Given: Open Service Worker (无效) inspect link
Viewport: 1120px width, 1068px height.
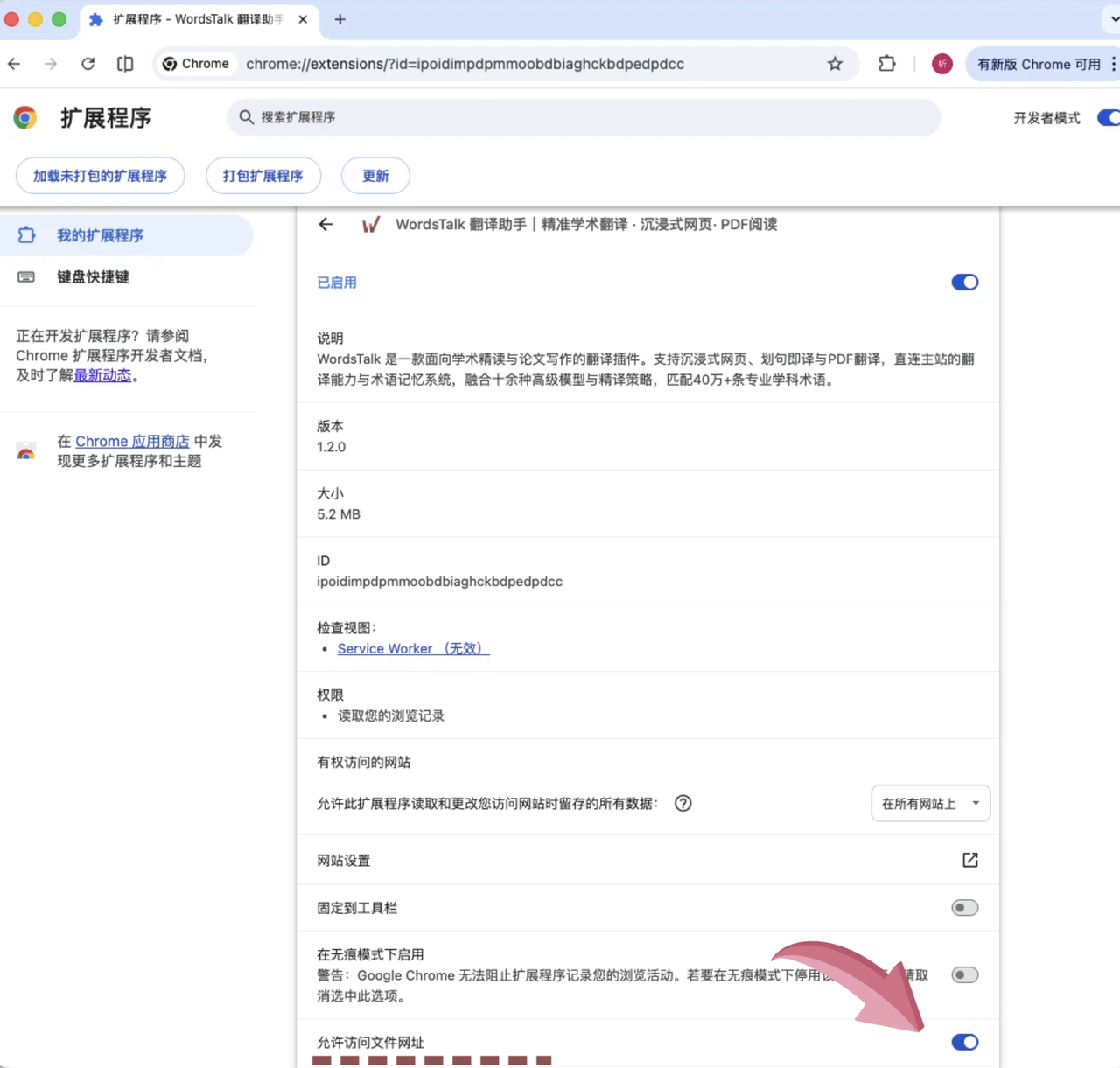Looking at the screenshot, I should coord(413,649).
